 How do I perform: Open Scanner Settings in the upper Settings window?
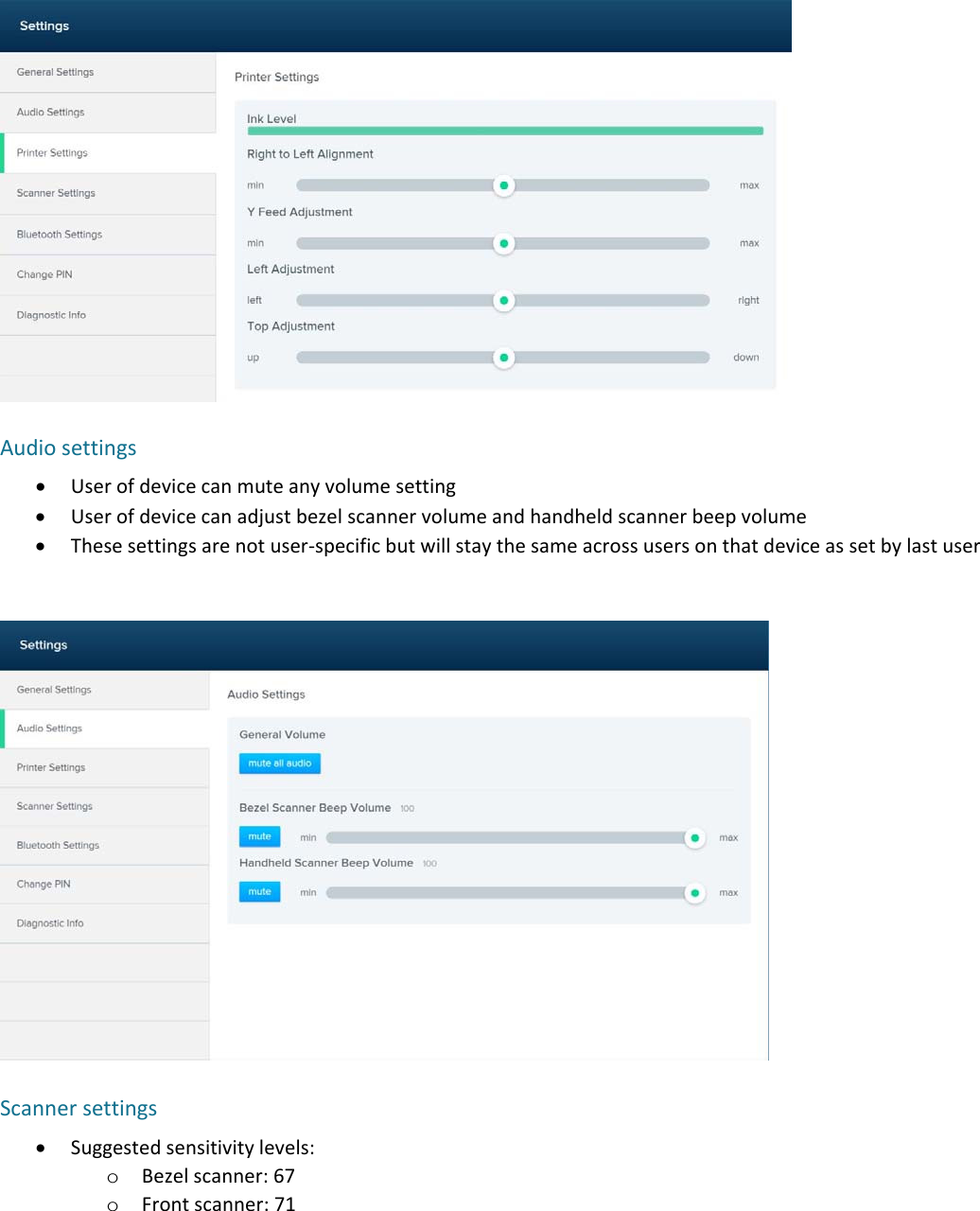108,193
